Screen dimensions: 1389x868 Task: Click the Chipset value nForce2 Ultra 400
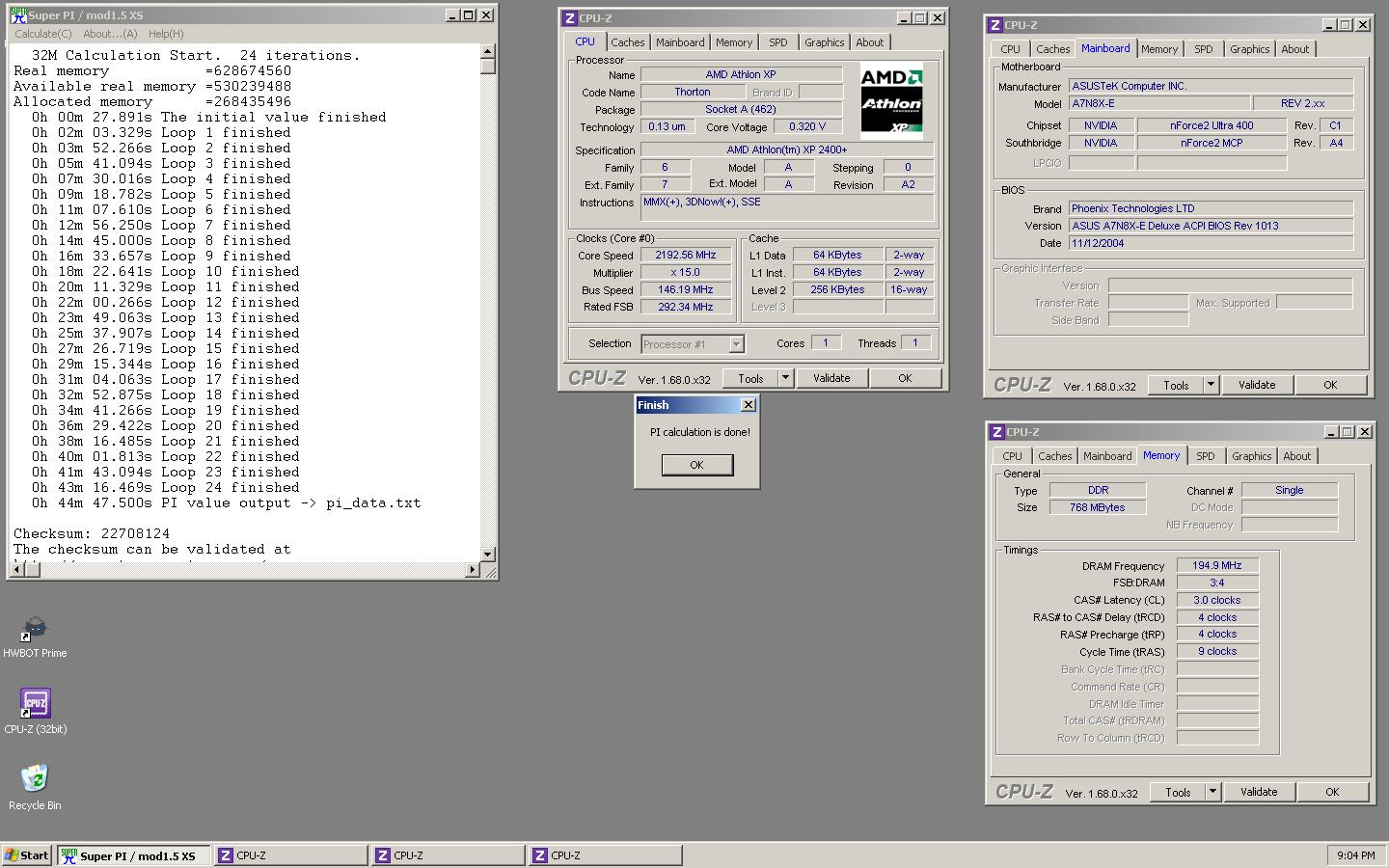tap(1212, 125)
